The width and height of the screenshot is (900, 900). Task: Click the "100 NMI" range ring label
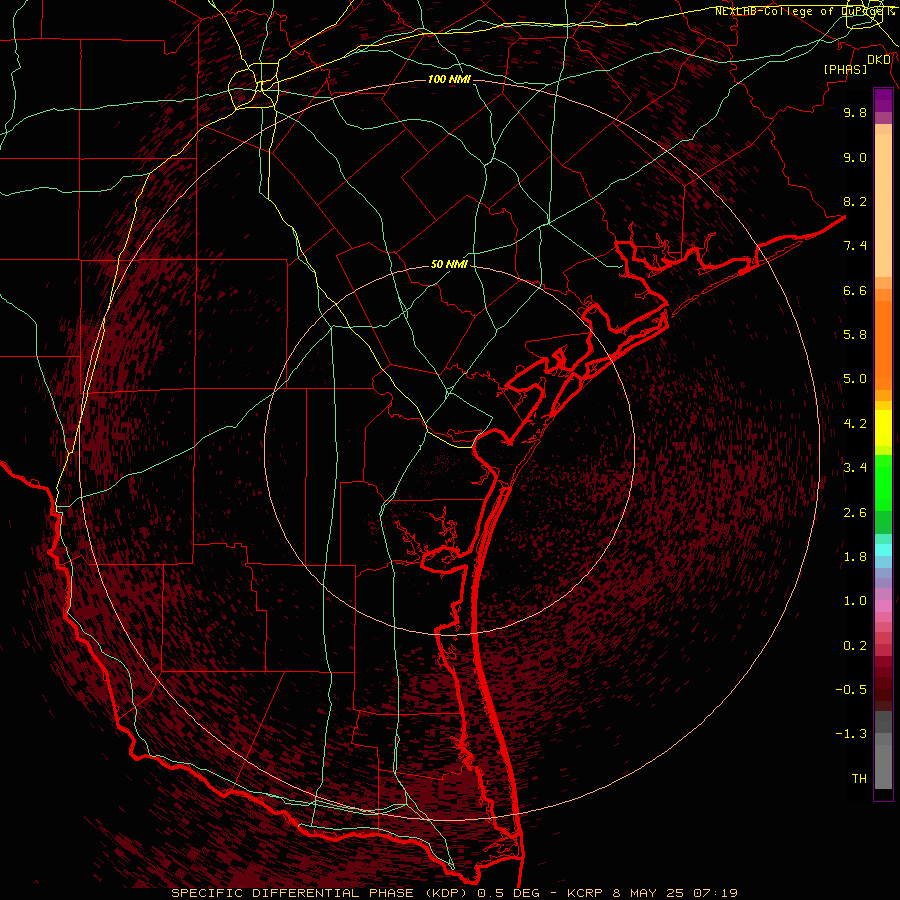point(449,79)
